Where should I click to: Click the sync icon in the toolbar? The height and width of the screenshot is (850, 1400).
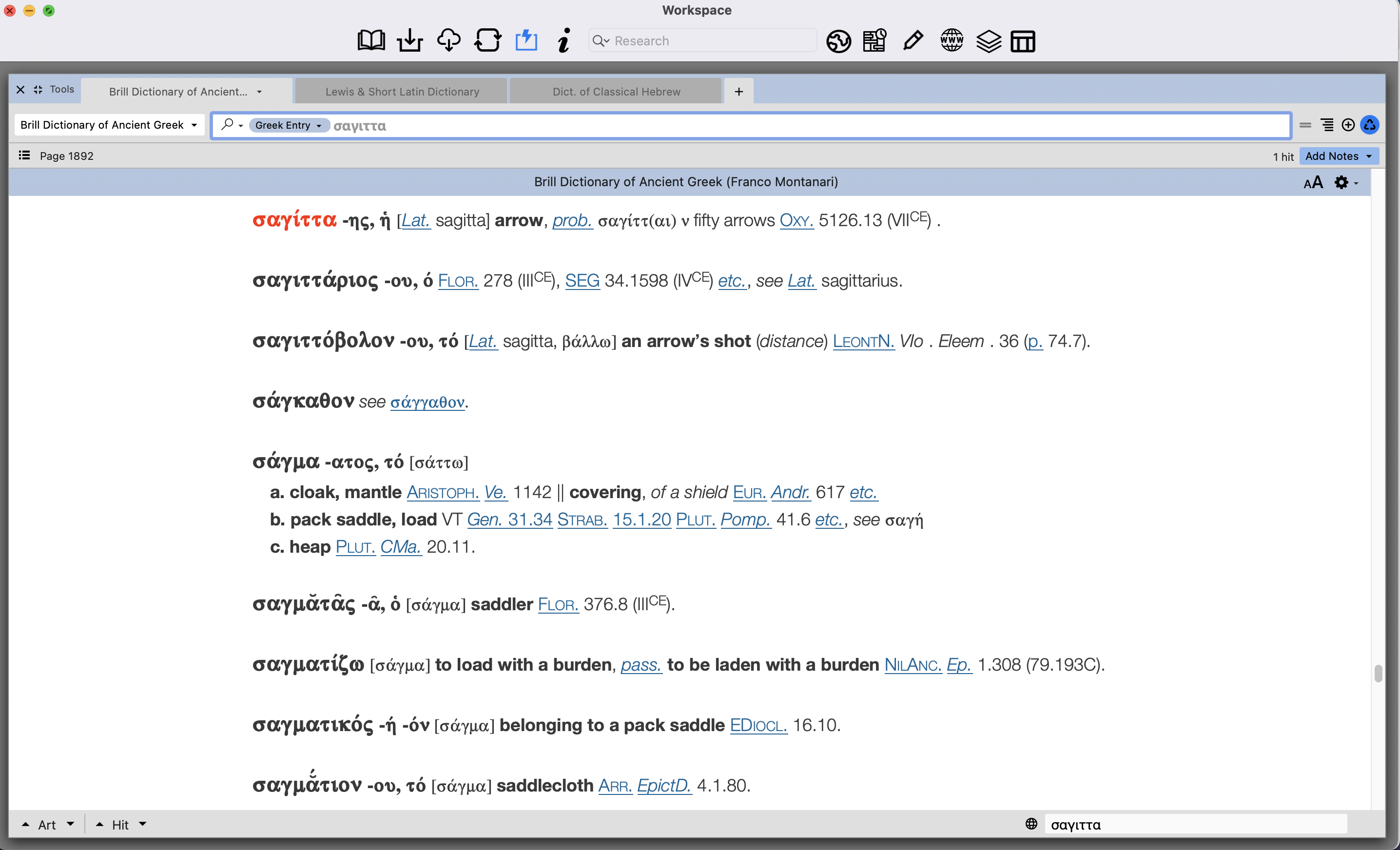[488, 40]
